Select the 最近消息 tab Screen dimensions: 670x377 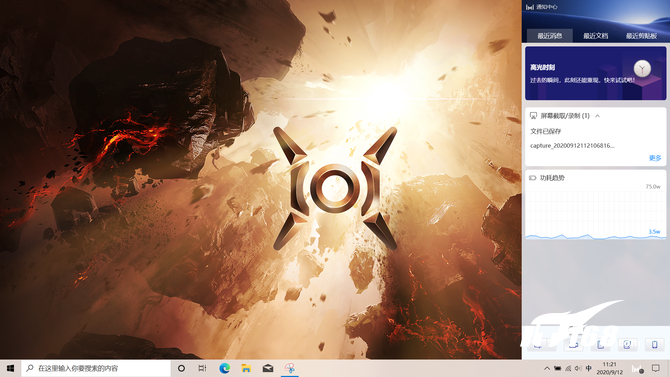point(550,35)
